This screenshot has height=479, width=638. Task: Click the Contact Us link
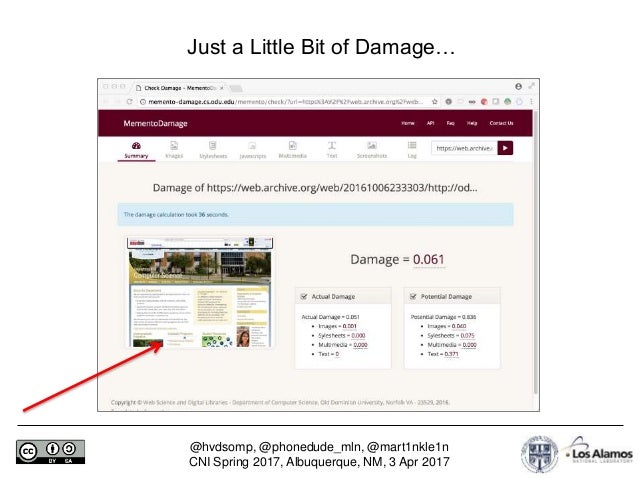[x=501, y=123]
